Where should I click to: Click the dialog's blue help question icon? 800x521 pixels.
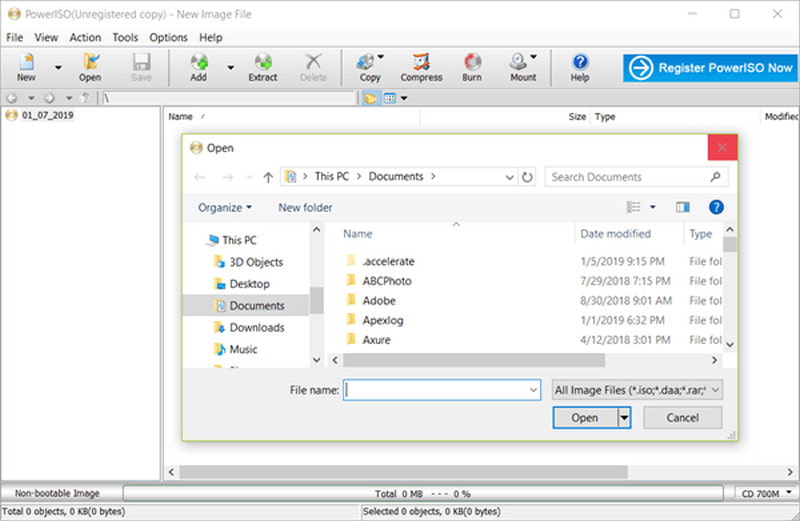pos(716,207)
